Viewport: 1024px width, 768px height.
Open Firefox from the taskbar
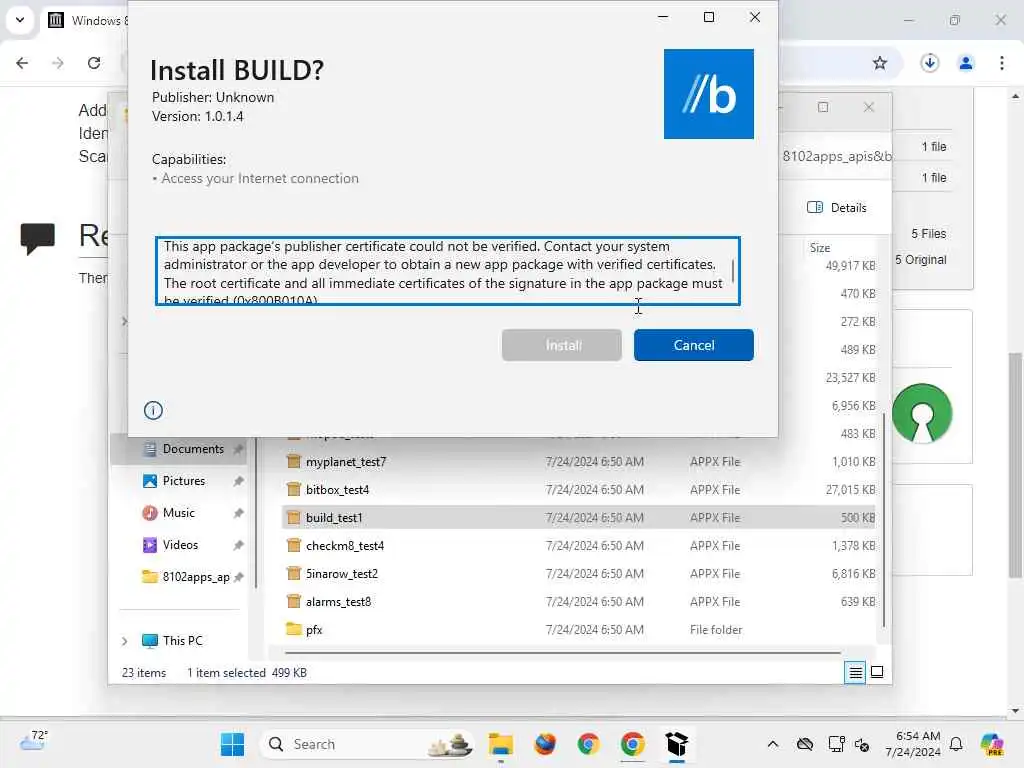coord(545,744)
